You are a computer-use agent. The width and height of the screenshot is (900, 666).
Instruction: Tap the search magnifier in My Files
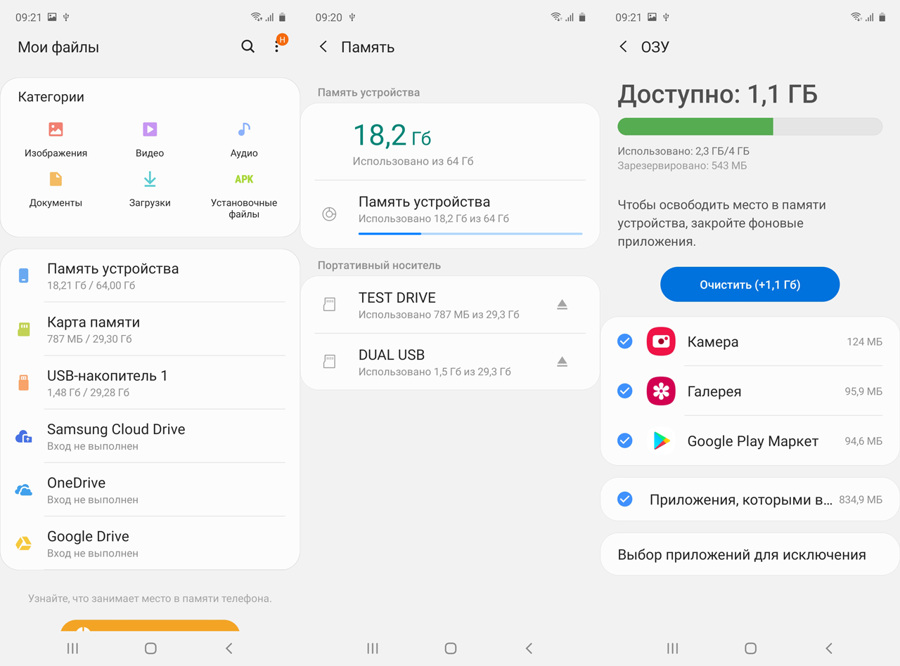click(248, 47)
